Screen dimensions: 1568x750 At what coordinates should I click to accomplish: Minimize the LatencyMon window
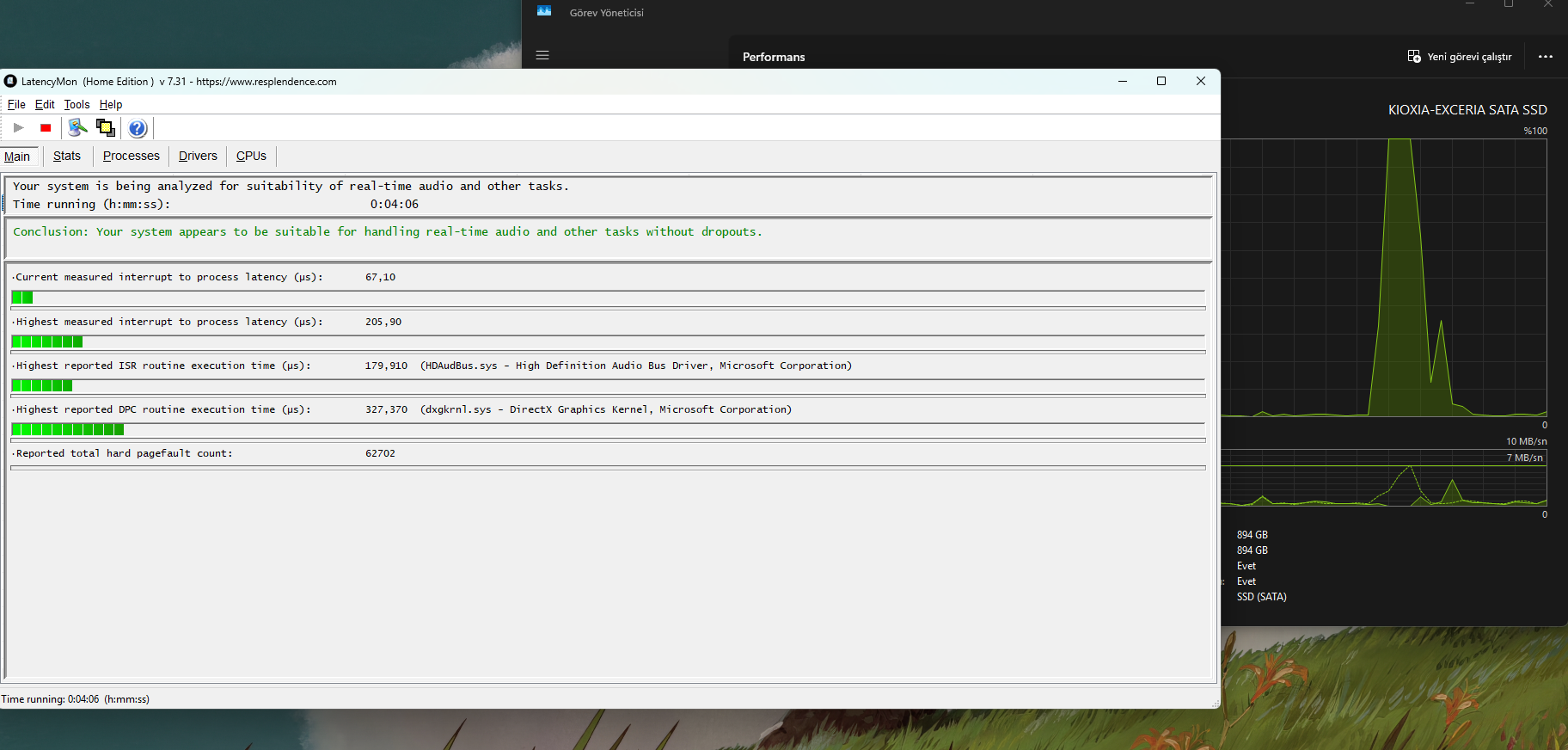(x=1122, y=81)
